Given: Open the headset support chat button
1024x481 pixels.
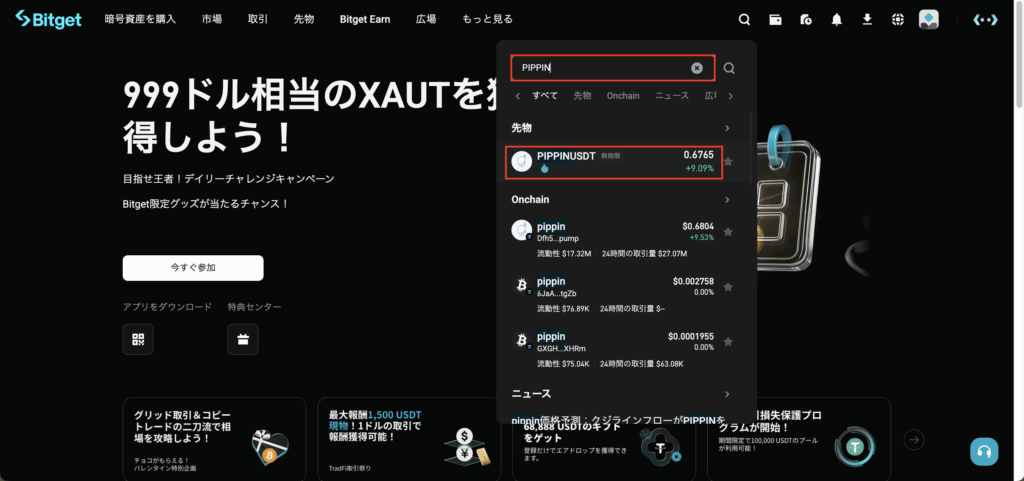Looking at the screenshot, I should pyautogui.click(x=984, y=452).
